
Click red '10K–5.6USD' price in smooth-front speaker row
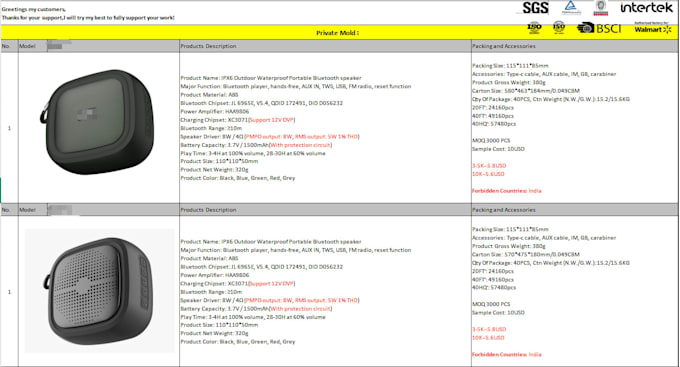click(x=488, y=174)
